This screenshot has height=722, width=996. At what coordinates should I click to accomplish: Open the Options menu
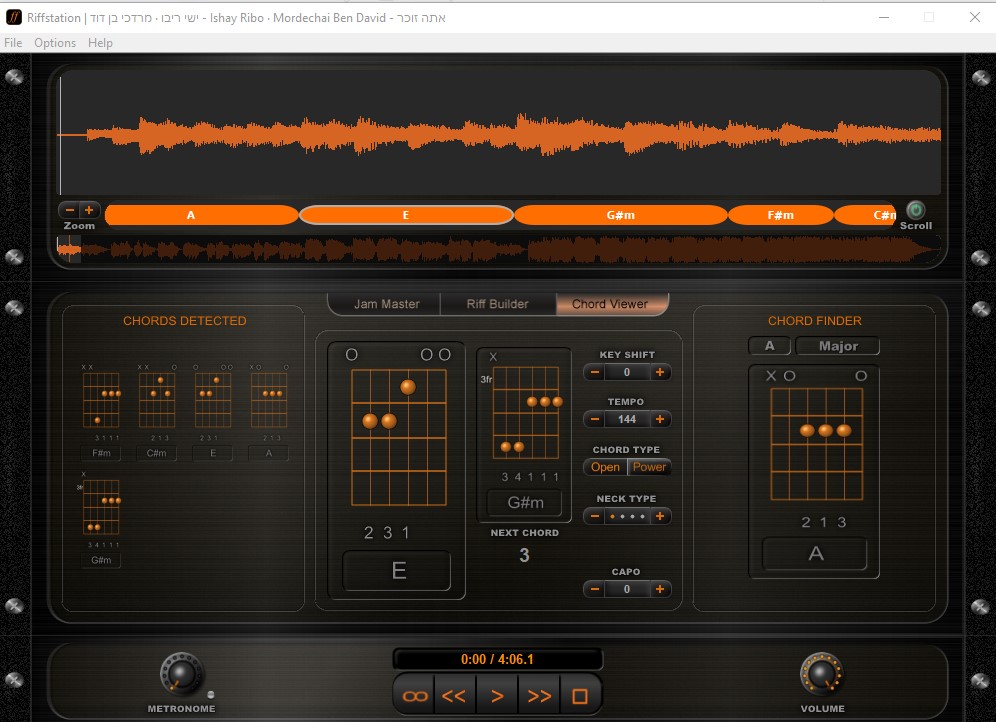(x=55, y=43)
